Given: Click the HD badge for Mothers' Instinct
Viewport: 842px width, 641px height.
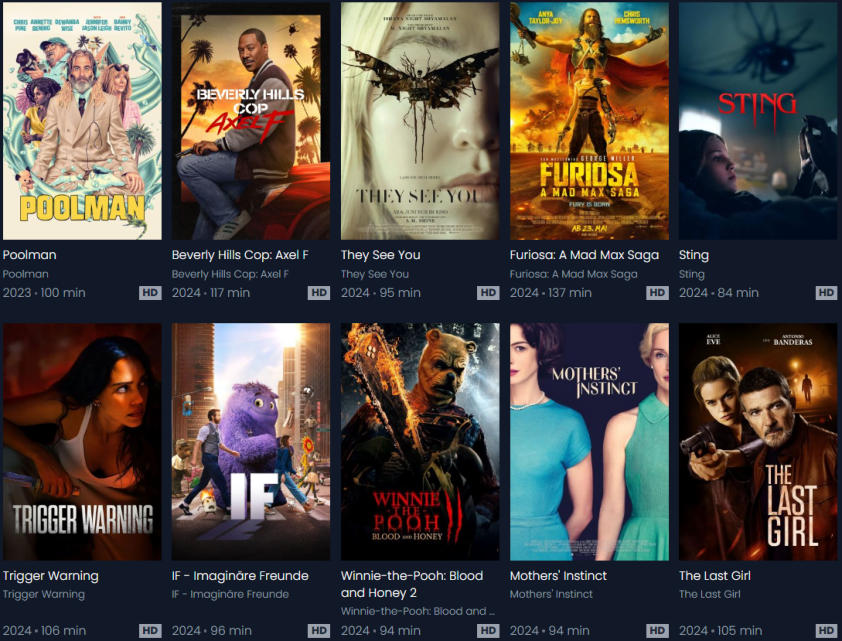Looking at the screenshot, I should tap(657, 631).
